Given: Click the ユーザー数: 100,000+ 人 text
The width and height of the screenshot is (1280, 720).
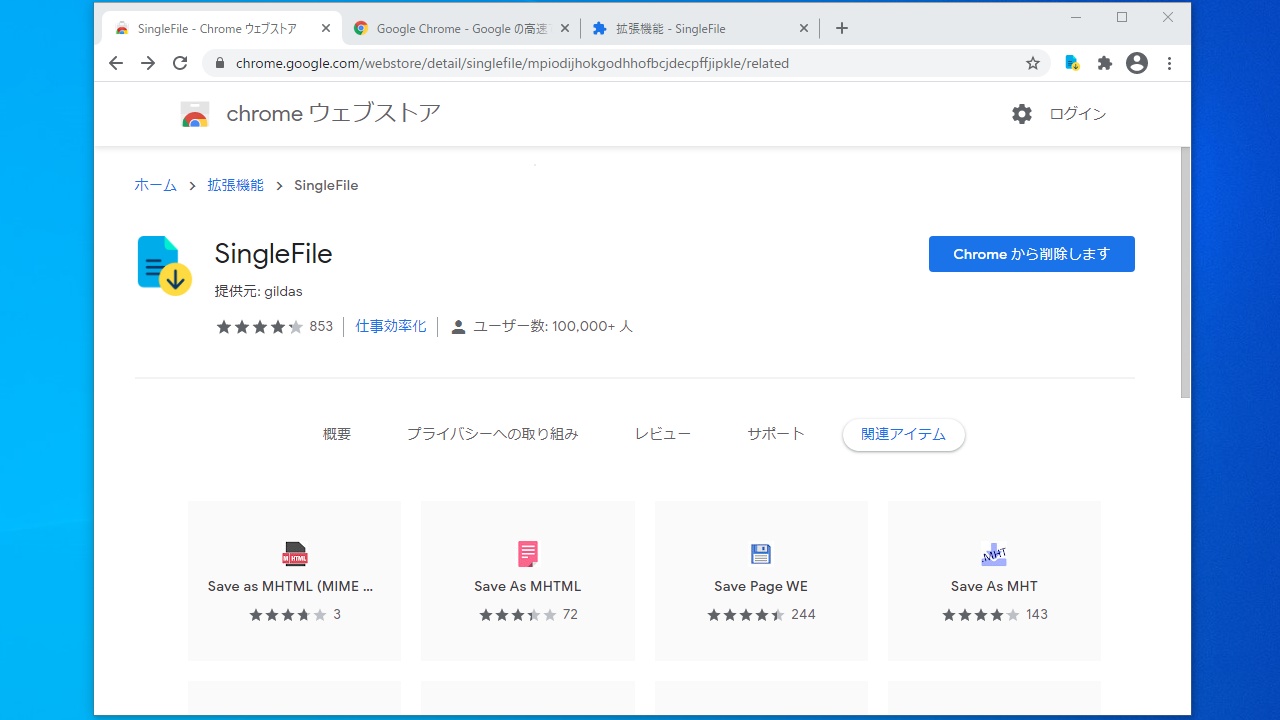Looking at the screenshot, I should coord(553,326).
